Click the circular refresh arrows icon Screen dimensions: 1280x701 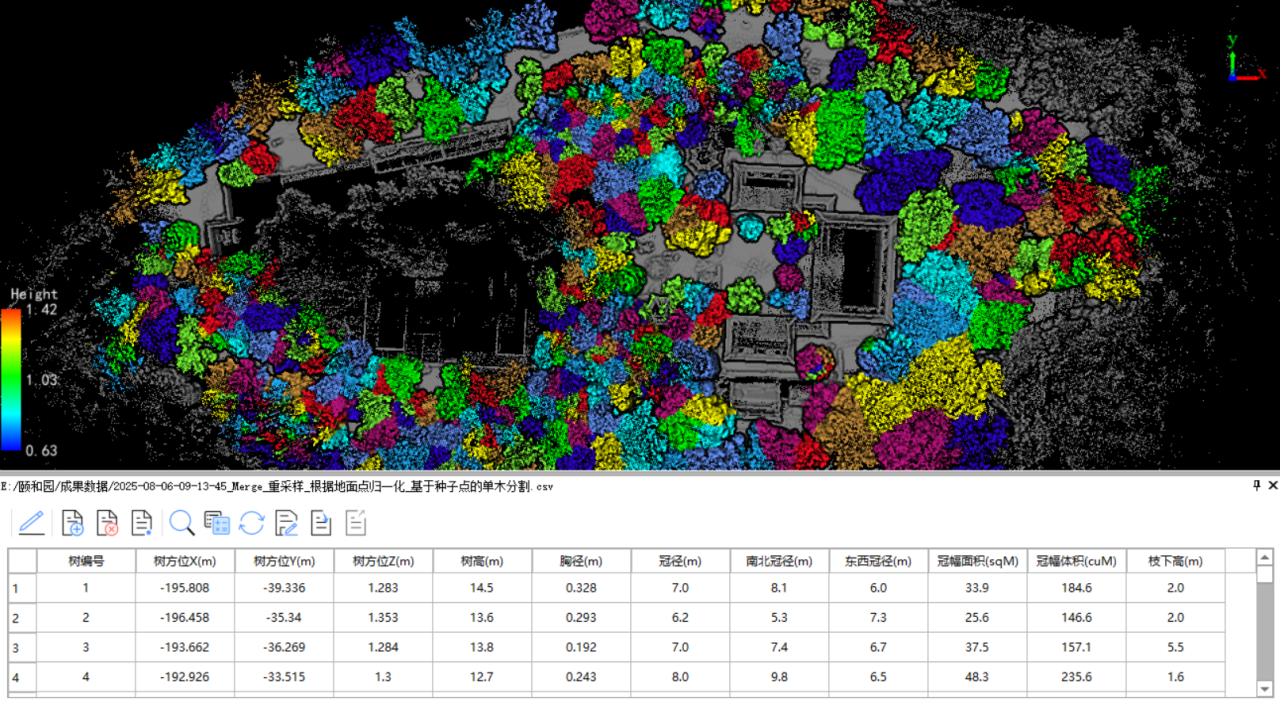(x=251, y=522)
